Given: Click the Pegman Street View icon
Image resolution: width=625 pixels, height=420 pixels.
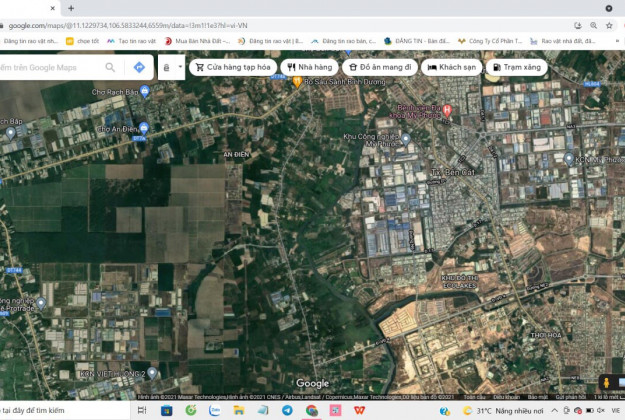Looking at the screenshot, I should click(606, 381).
